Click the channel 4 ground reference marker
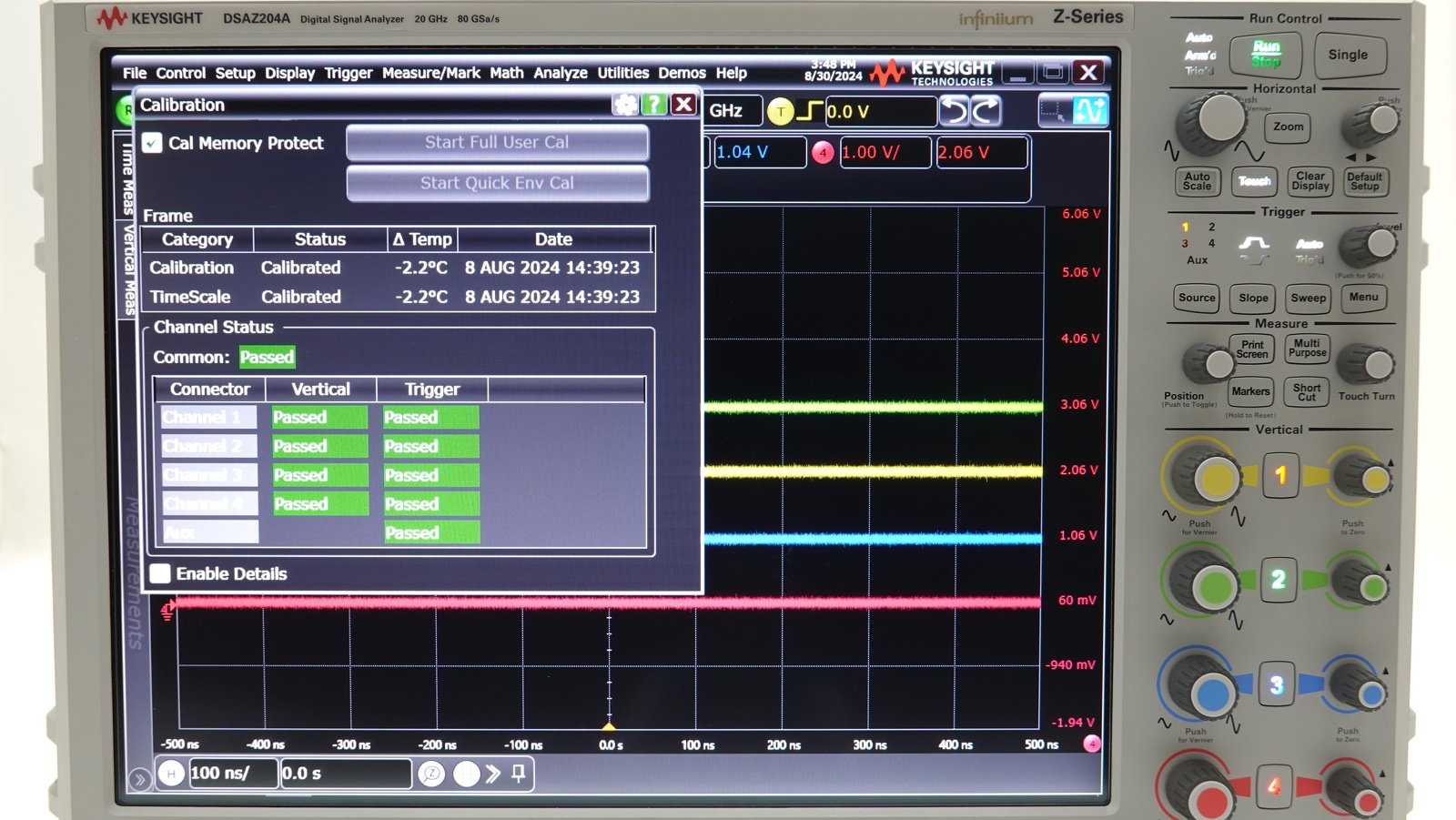The width and height of the screenshot is (1456, 820). coord(167,612)
